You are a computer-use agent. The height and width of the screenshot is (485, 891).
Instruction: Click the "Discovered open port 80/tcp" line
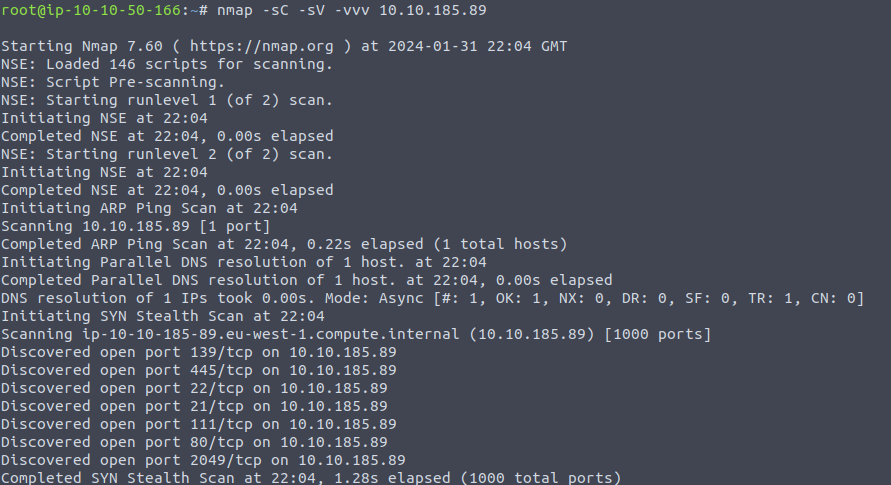(x=194, y=442)
